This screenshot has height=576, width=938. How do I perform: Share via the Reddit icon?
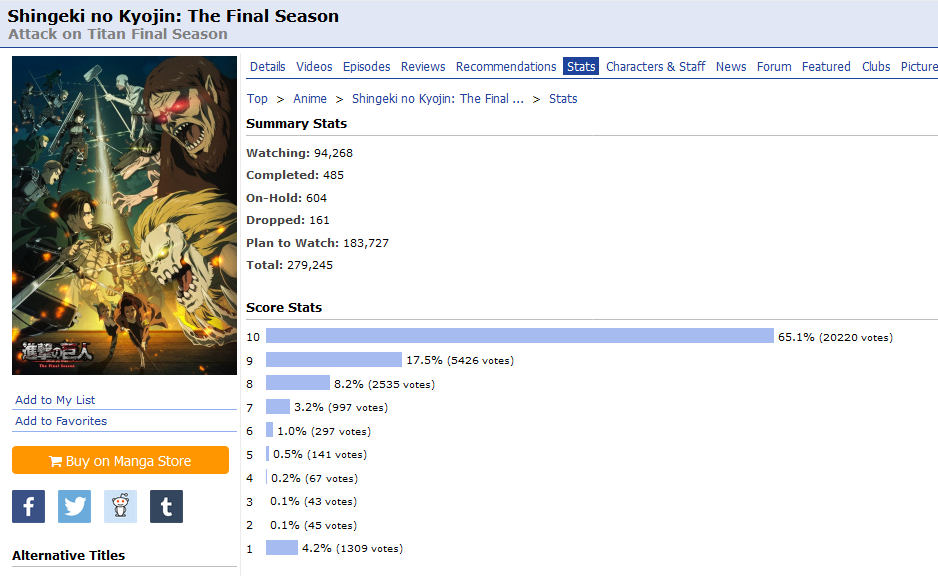click(120, 506)
